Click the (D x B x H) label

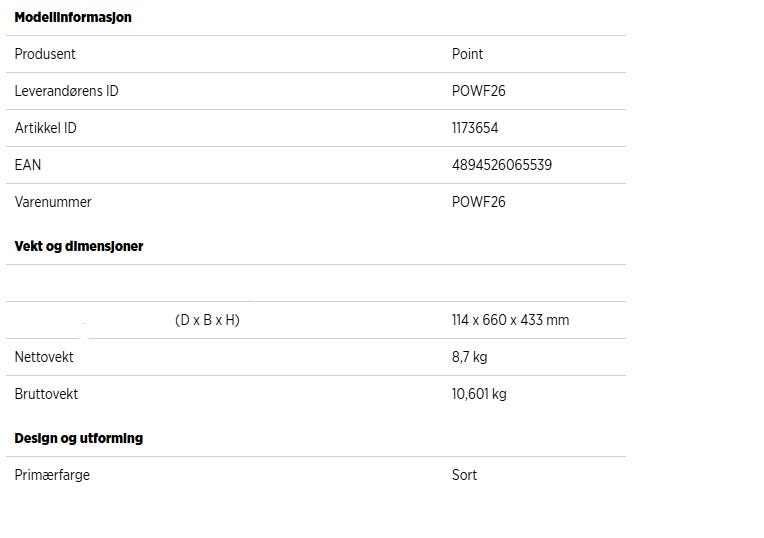[x=207, y=320]
